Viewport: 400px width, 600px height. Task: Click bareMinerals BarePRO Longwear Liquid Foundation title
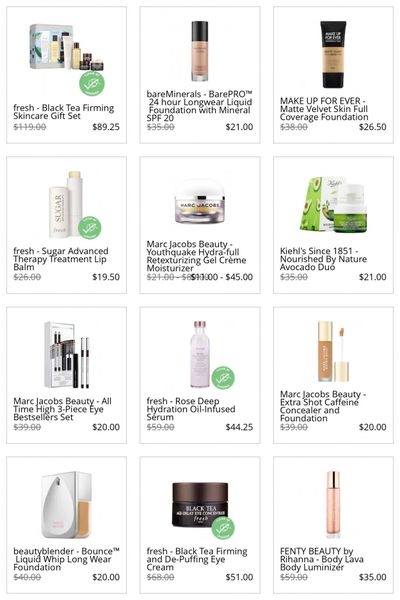199,106
